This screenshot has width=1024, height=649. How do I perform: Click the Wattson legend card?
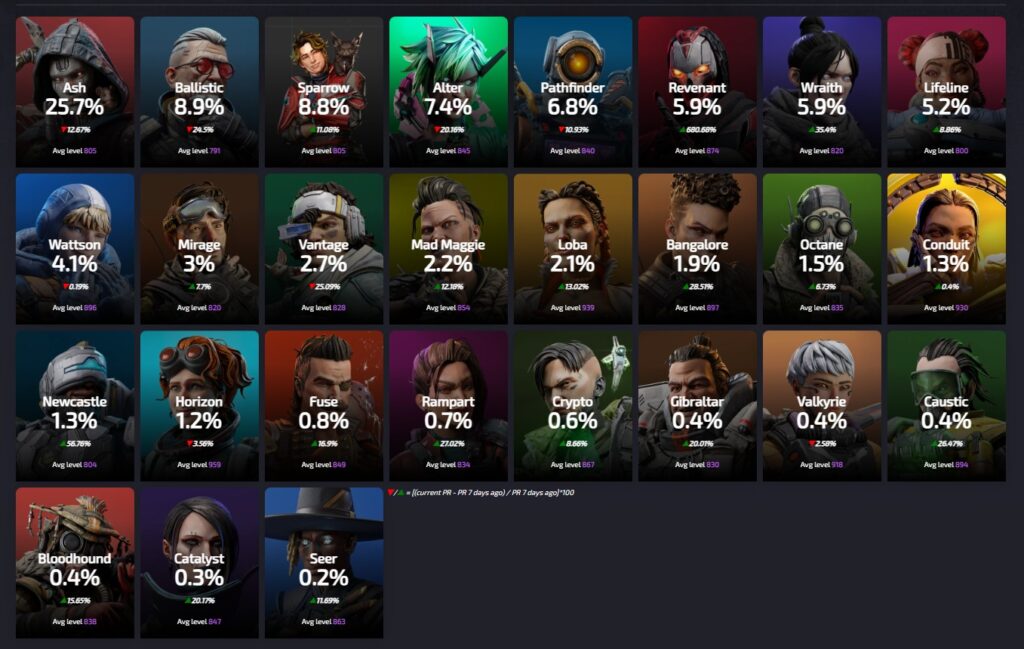[x=75, y=249]
